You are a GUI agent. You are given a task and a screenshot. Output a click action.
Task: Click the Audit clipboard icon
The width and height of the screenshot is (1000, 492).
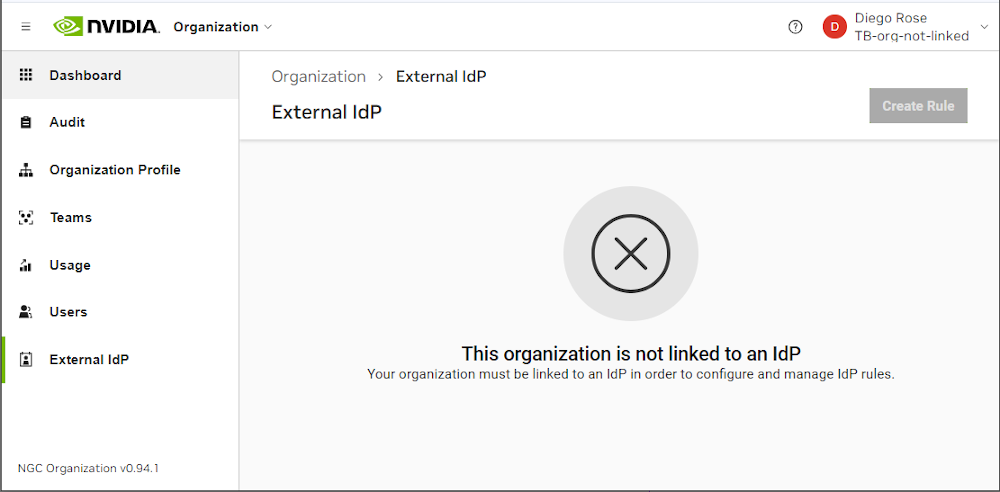pos(27,122)
